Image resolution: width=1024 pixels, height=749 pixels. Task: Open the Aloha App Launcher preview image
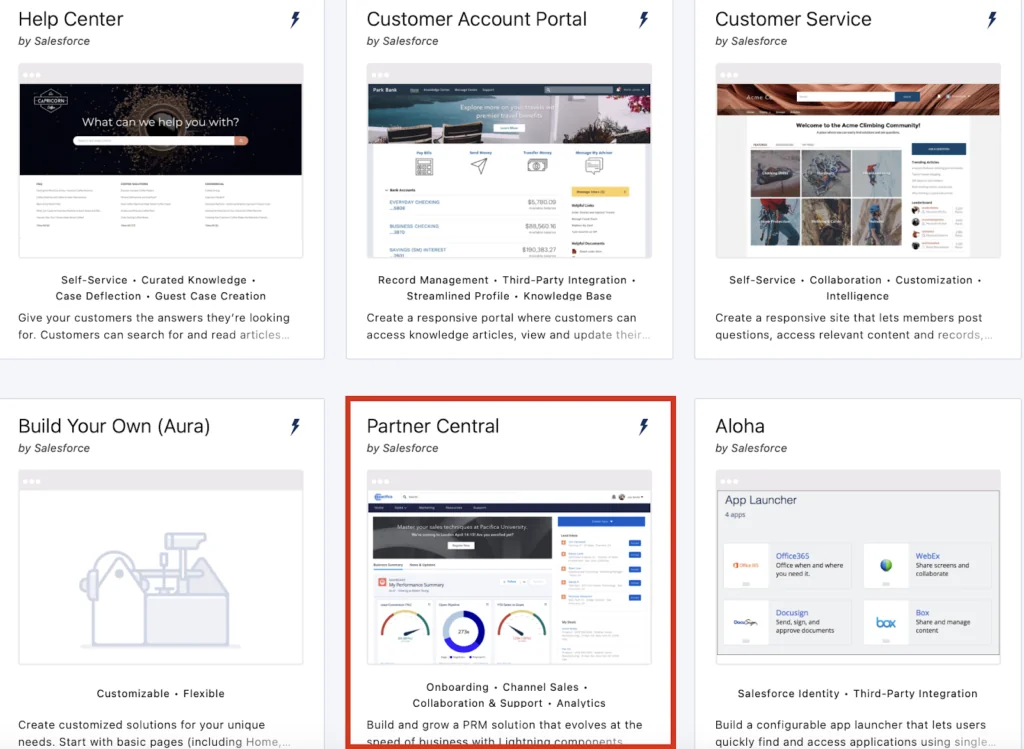pyautogui.click(x=858, y=567)
